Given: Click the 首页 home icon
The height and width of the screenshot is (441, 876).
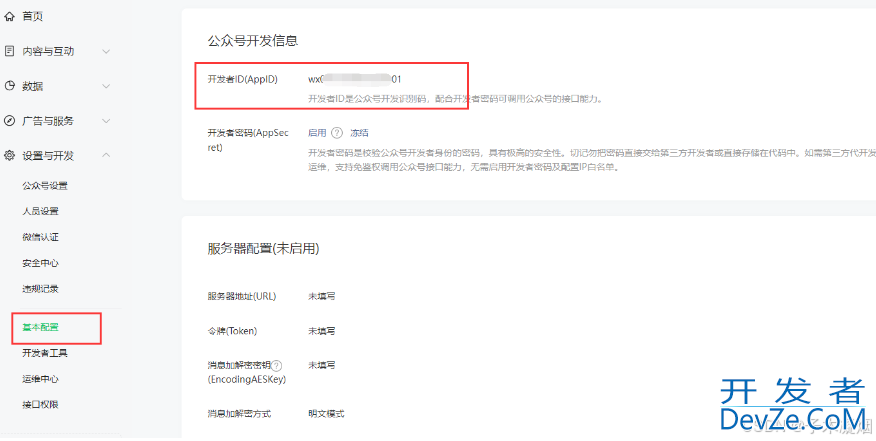Looking at the screenshot, I should point(10,16).
